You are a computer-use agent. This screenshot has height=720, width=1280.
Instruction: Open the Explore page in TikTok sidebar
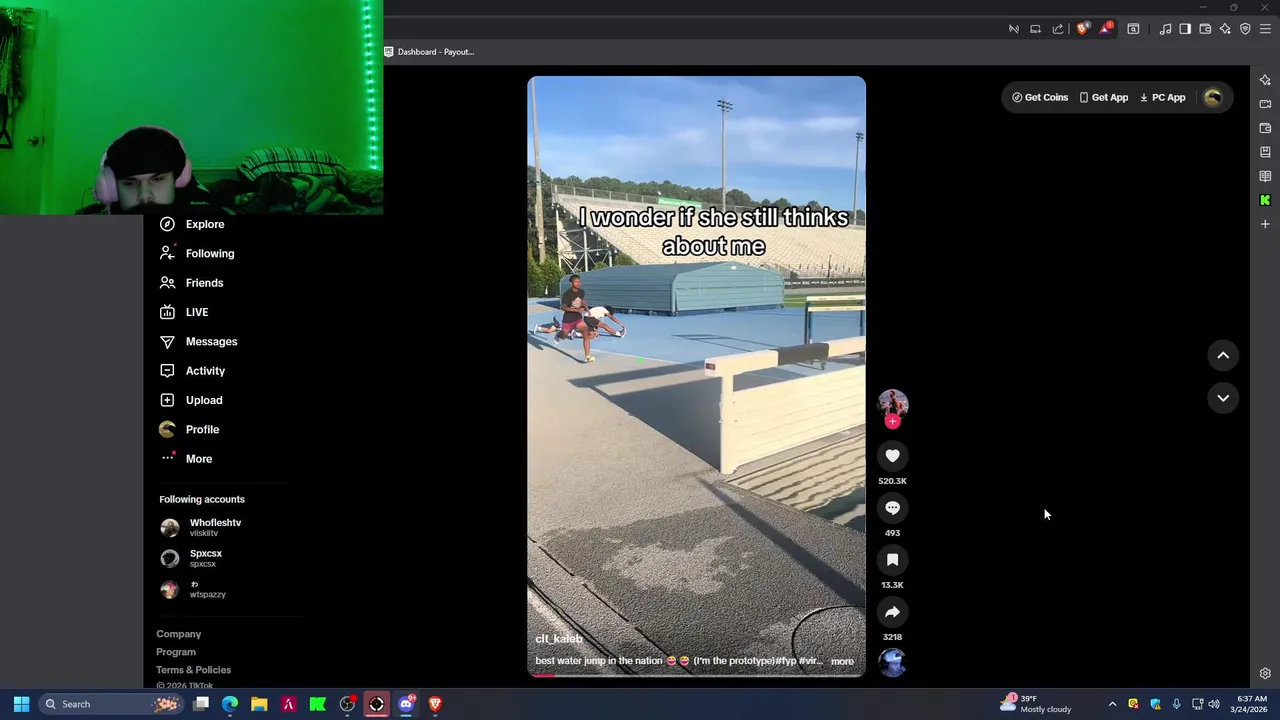point(192,224)
